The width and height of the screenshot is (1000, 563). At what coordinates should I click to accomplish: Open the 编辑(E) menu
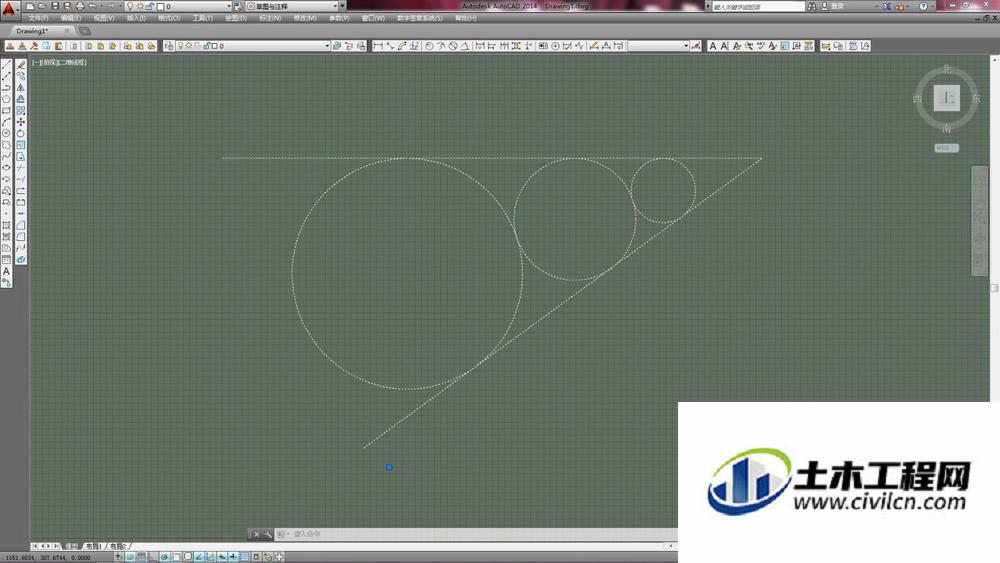coord(71,18)
